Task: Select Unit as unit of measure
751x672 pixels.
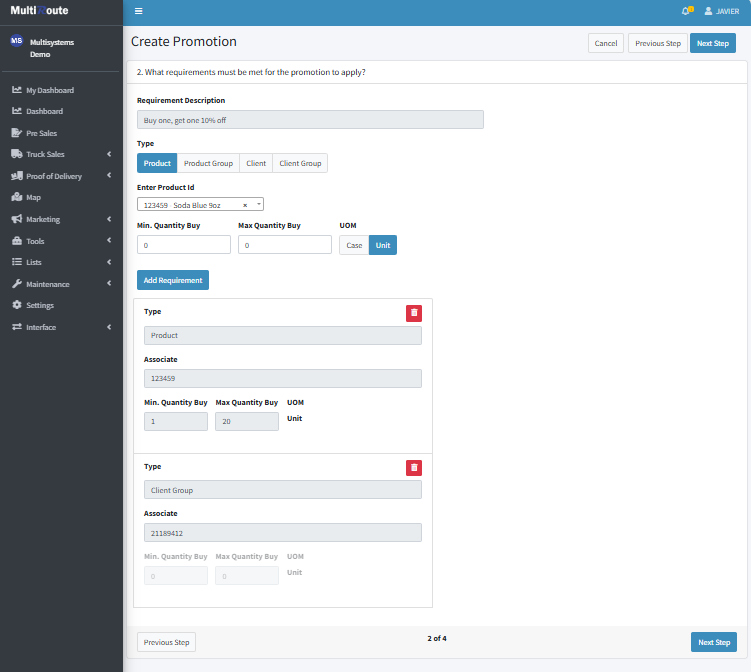Action: tap(383, 245)
